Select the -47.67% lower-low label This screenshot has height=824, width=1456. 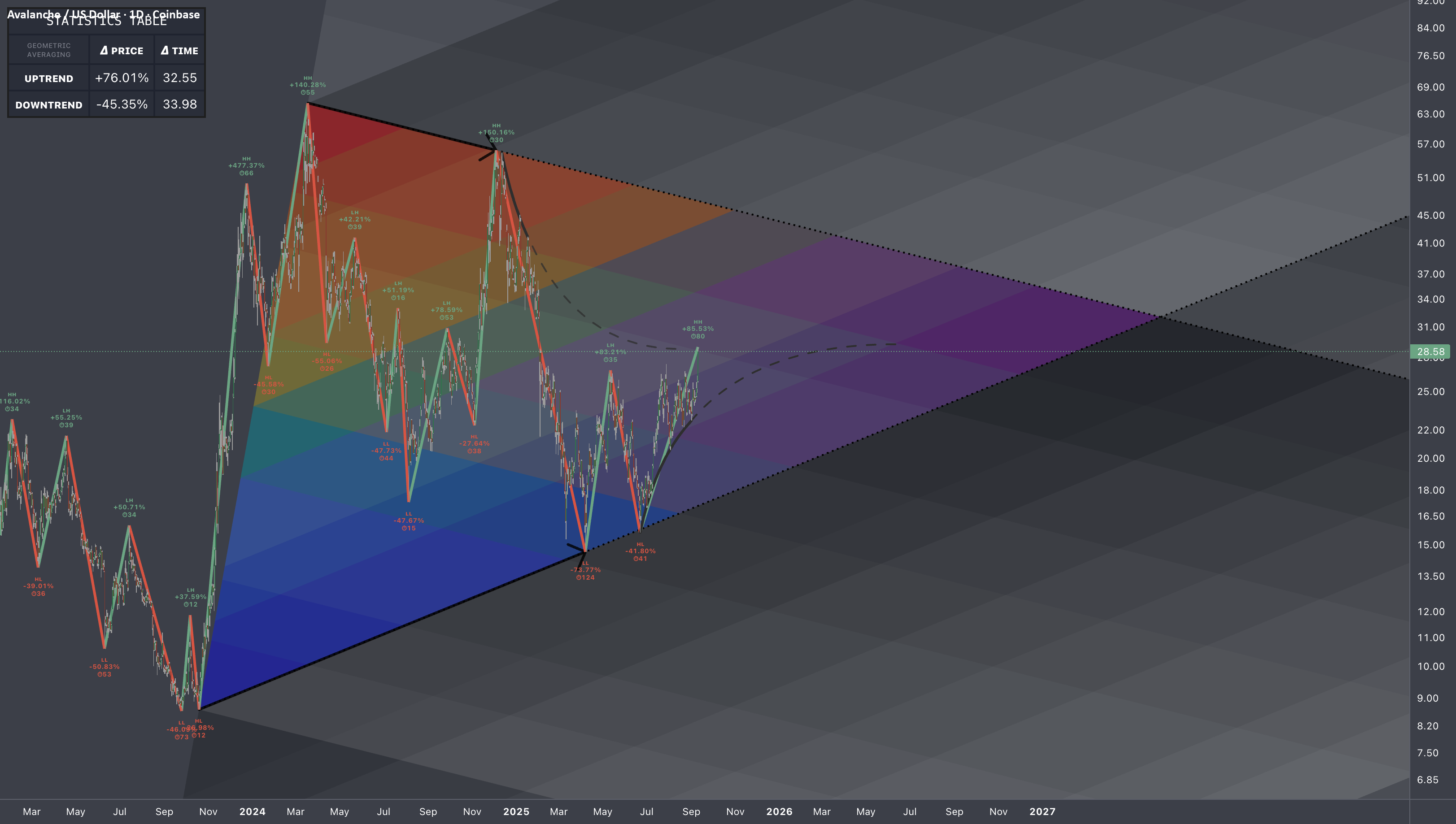coord(409,520)
